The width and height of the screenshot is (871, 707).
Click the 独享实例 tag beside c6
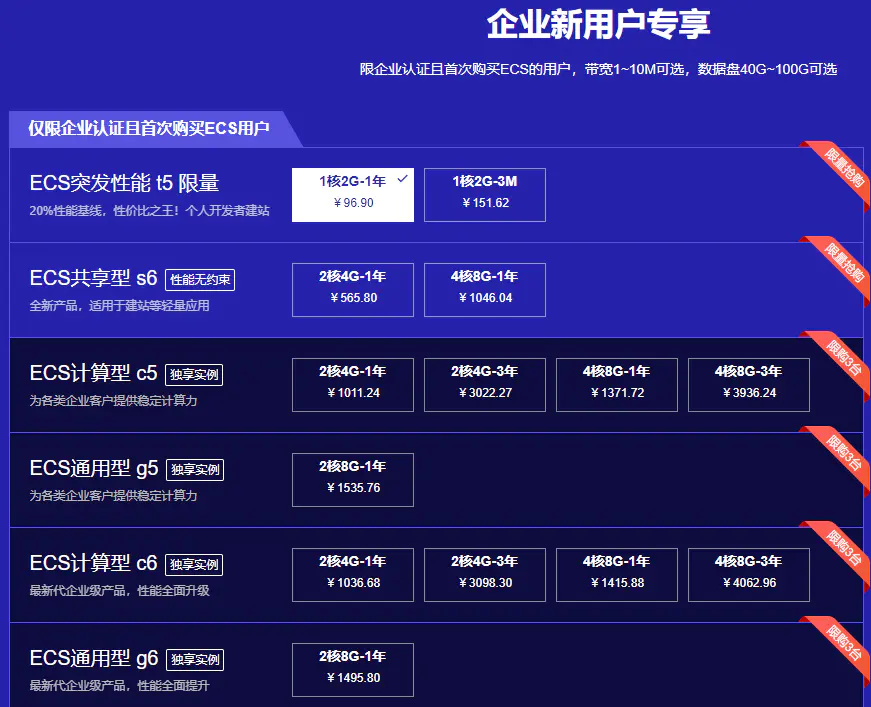click(x=194, y=565)
